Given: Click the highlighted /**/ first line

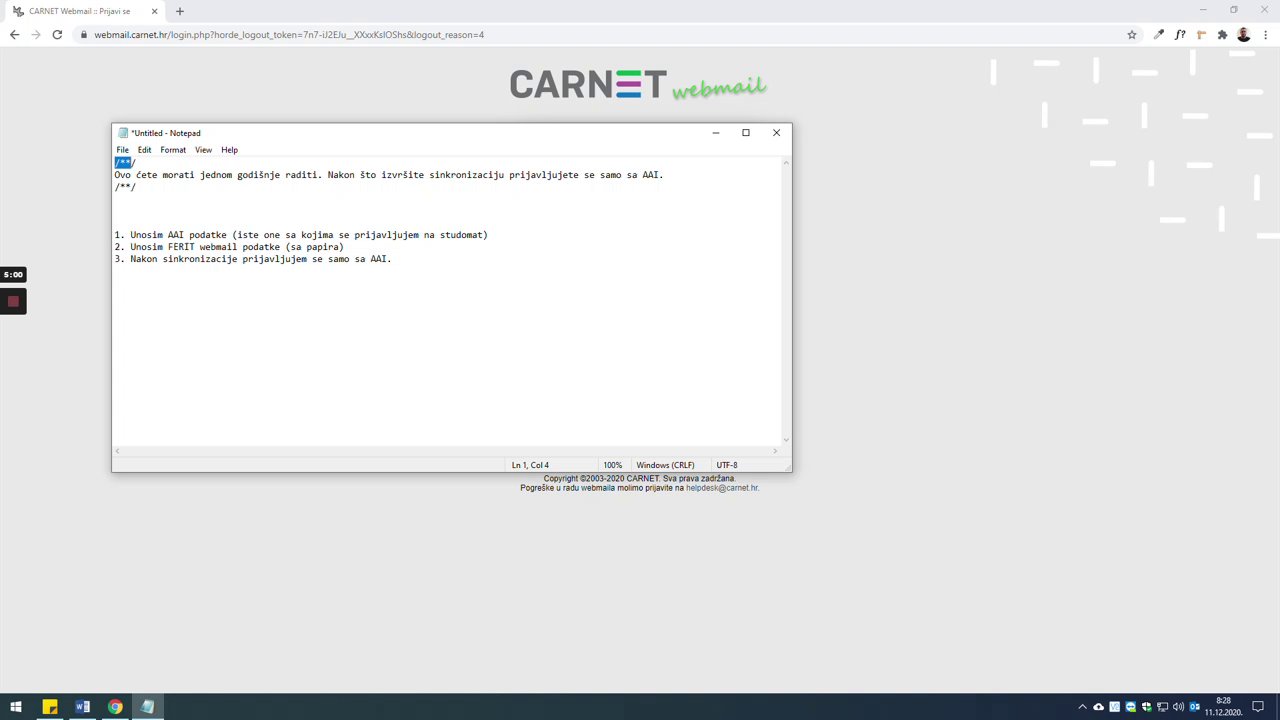Looking at the screenshot, I should (x=124, y=163).
